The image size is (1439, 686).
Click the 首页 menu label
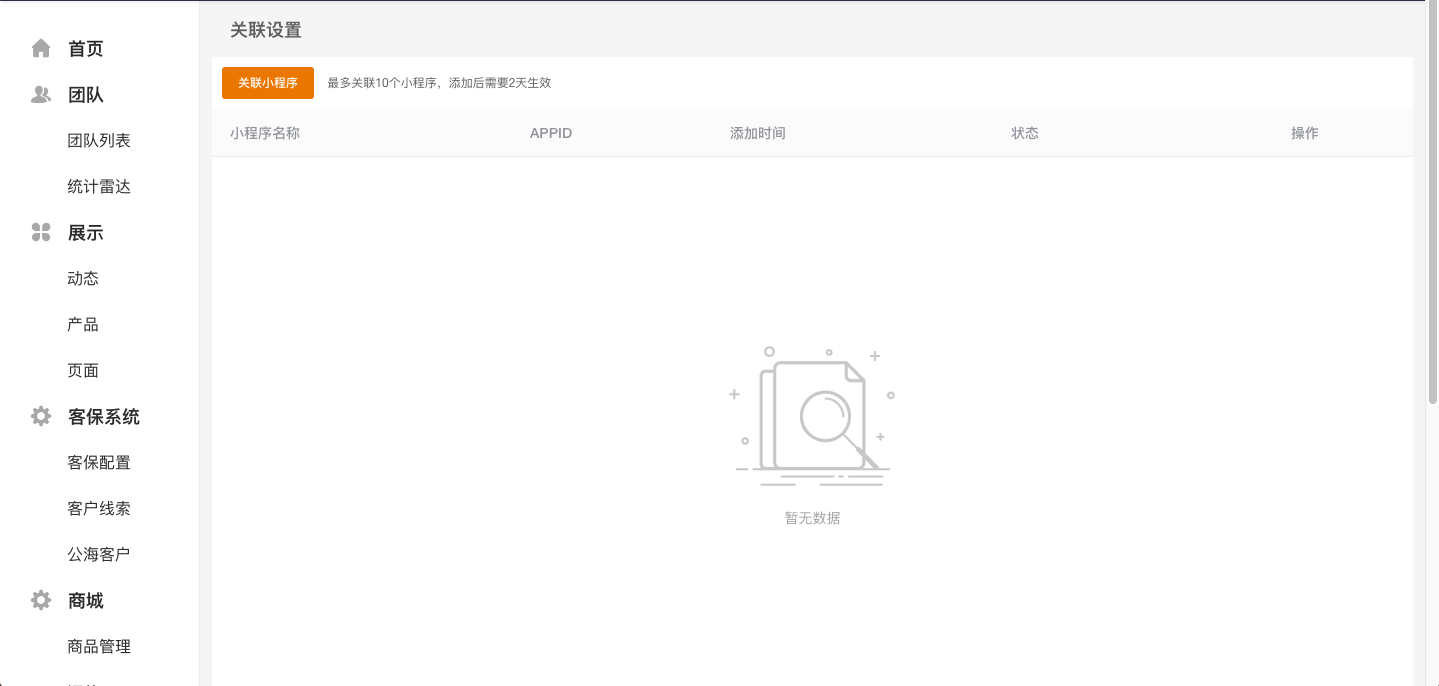(x=86, y=49)
